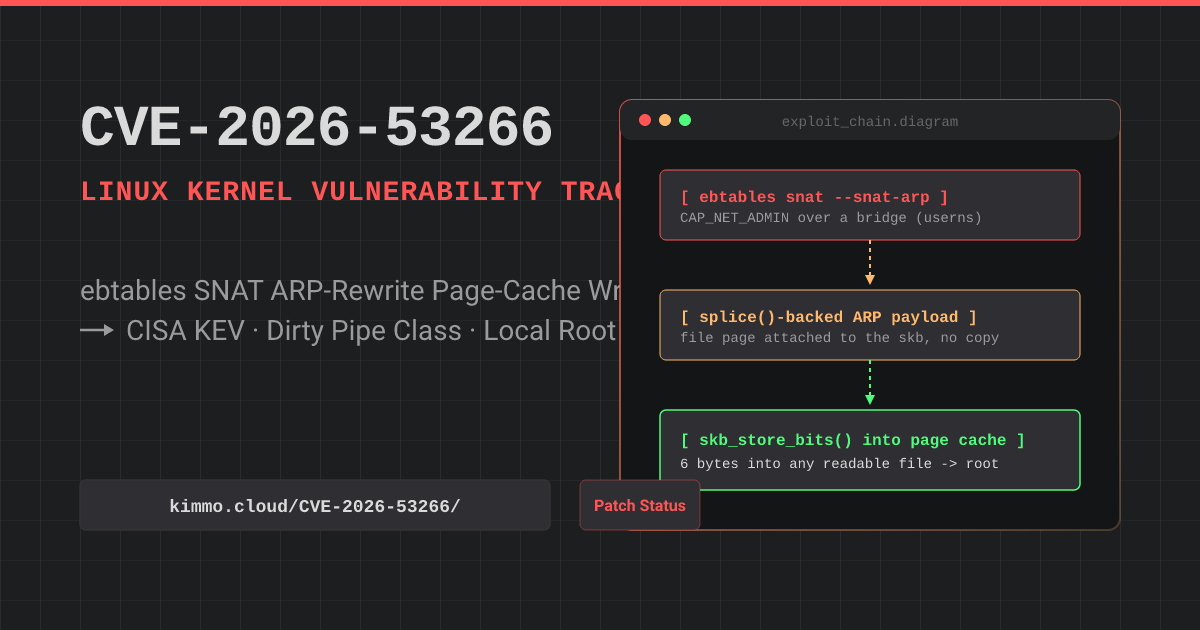This screenshot has height=630, width=1200.
Task: Click the CISA KEV · Dirty Pipe Class line
Action: (371, 331)
